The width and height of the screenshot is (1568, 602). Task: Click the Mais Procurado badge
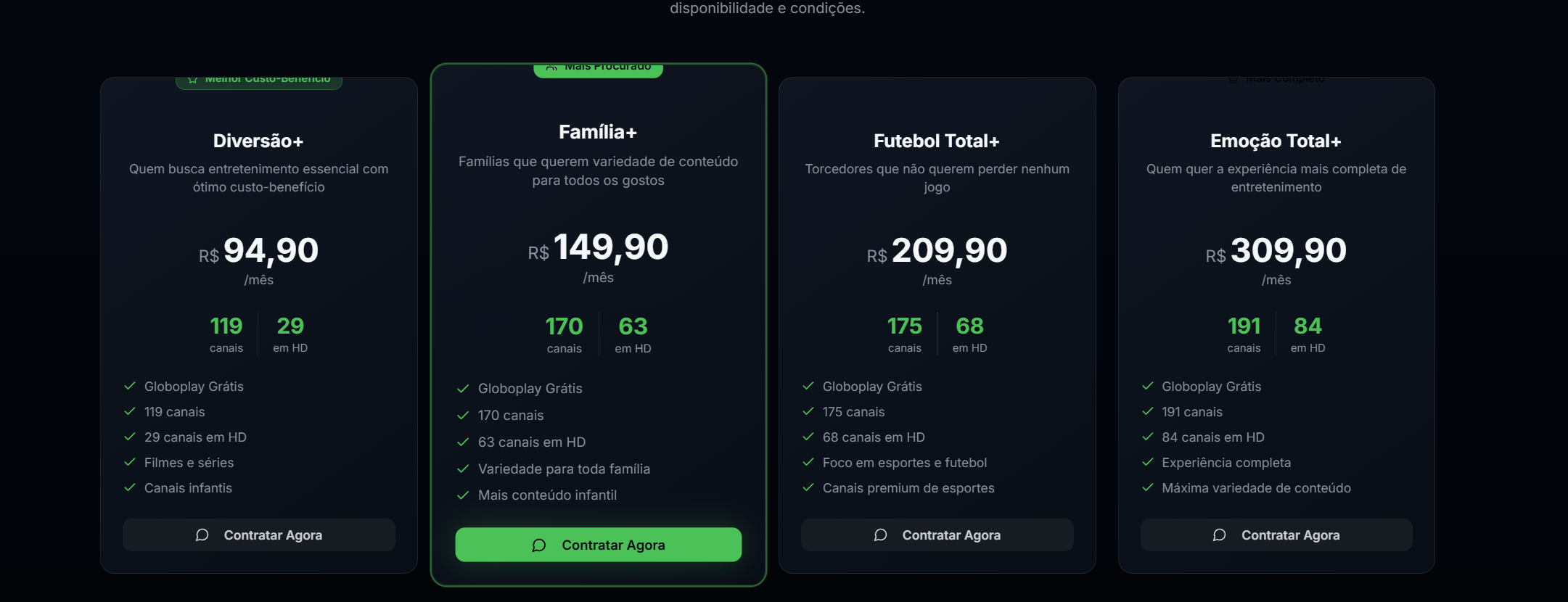click(599, 70)
